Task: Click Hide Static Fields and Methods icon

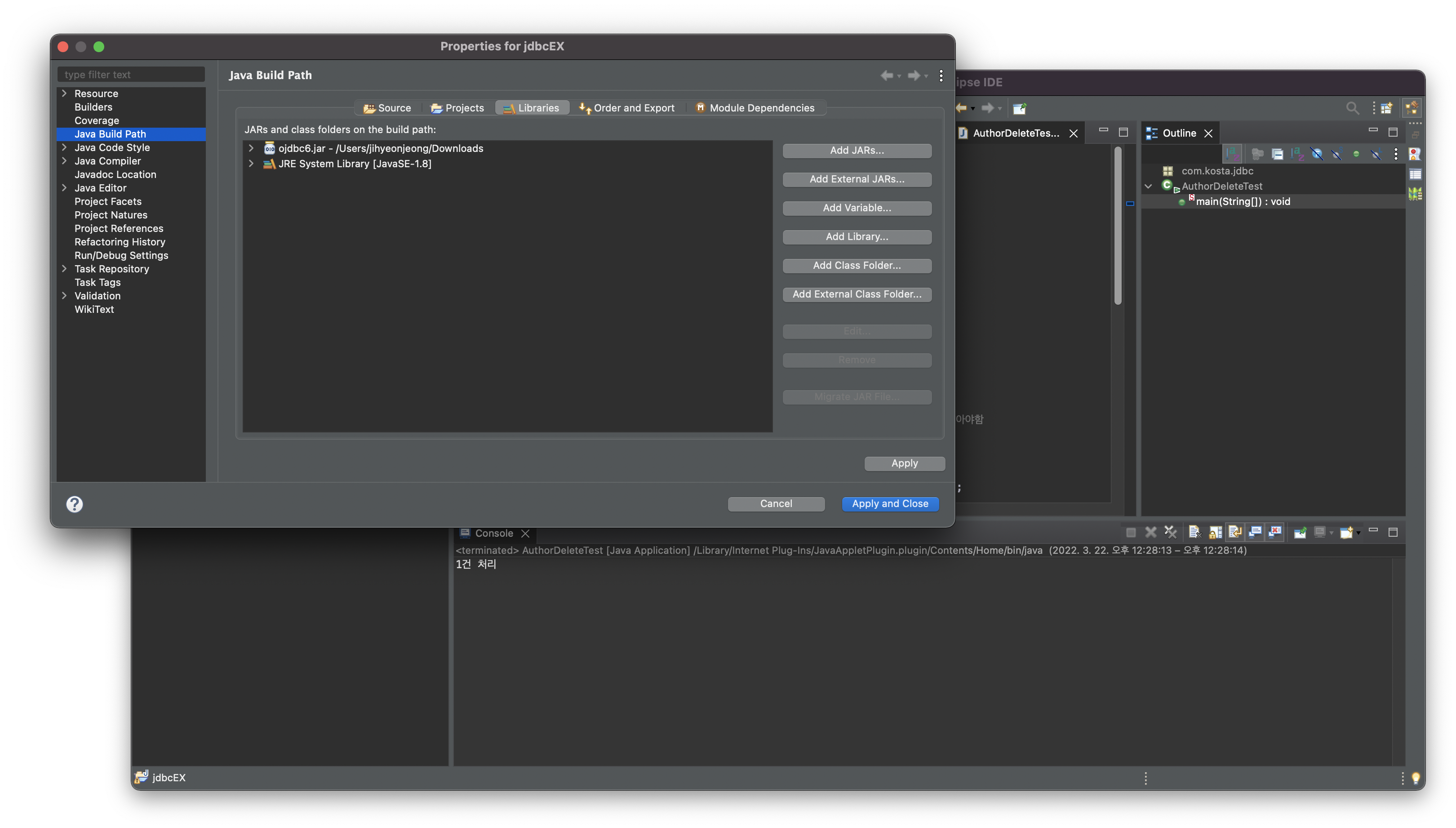Action: [x=1337, y=154]
